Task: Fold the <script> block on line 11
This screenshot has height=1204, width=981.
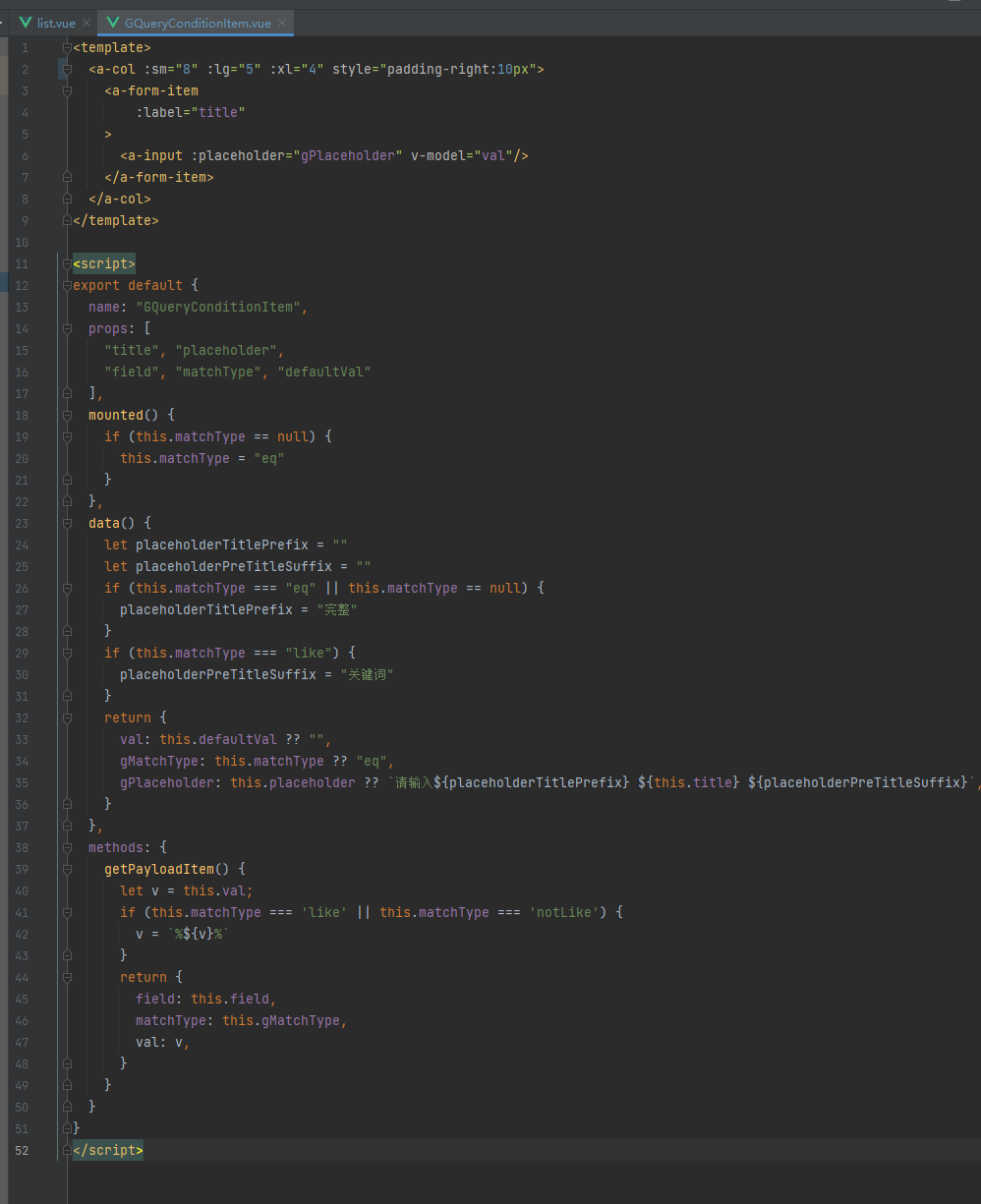Action: pyautogui.click(x=67, y=263)
